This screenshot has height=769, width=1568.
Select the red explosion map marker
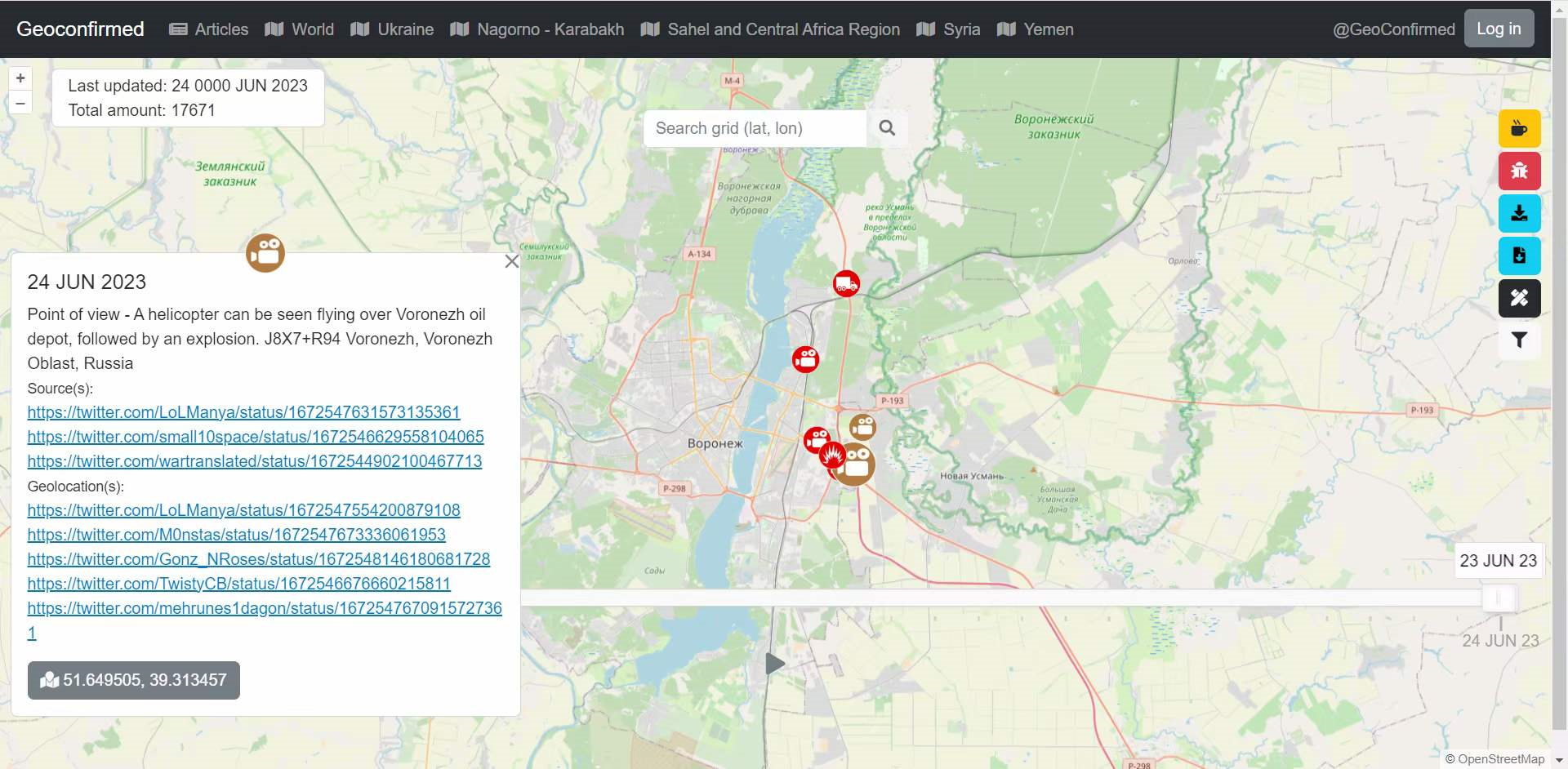click(x=831, y=456)
